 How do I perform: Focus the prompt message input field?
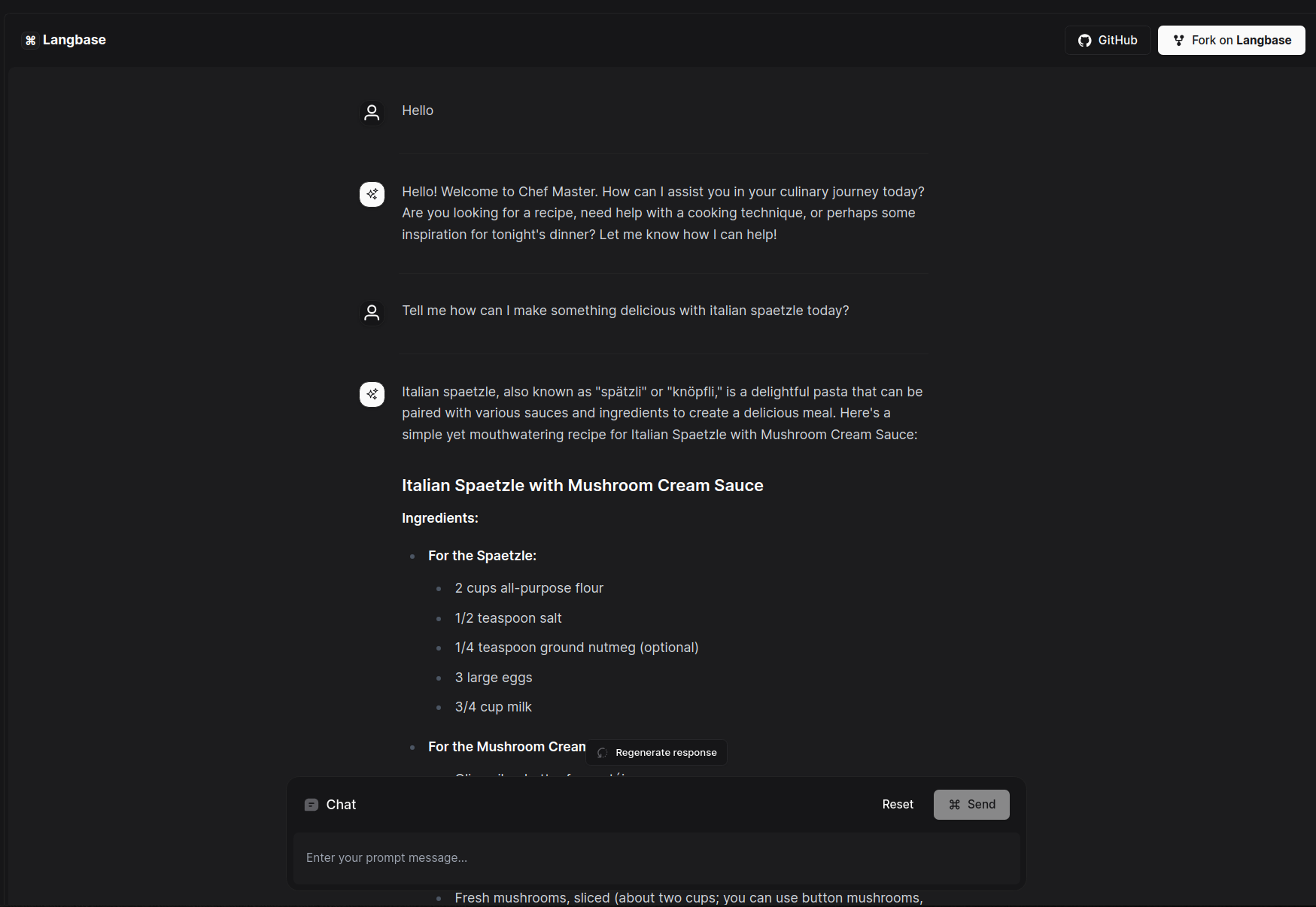coord(656,858)
